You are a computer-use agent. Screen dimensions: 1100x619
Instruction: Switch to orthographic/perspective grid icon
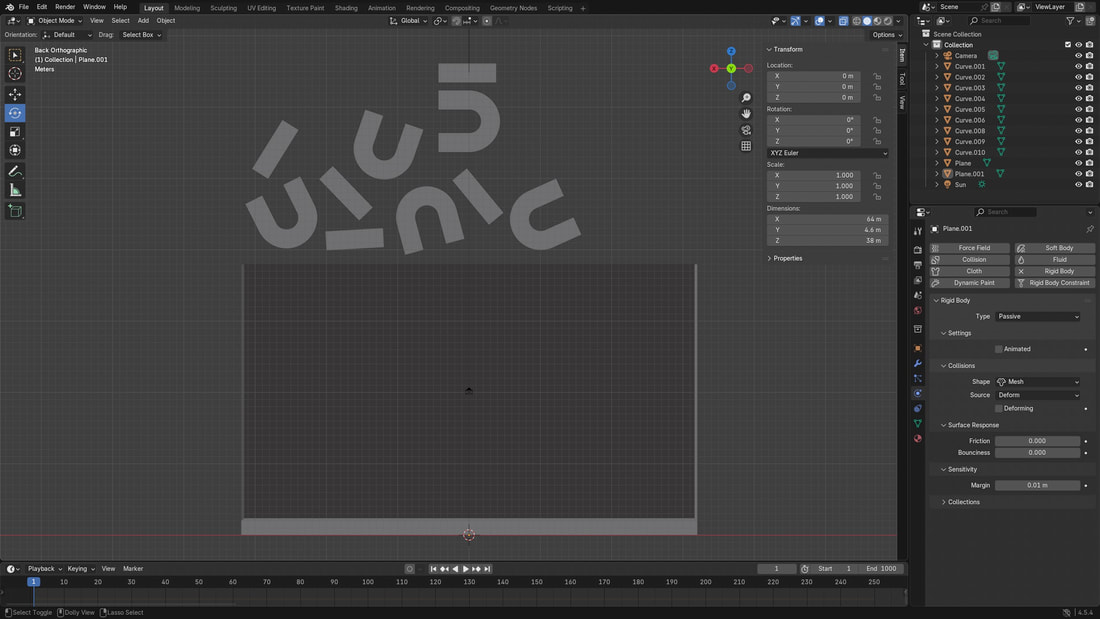click(746, 146)
